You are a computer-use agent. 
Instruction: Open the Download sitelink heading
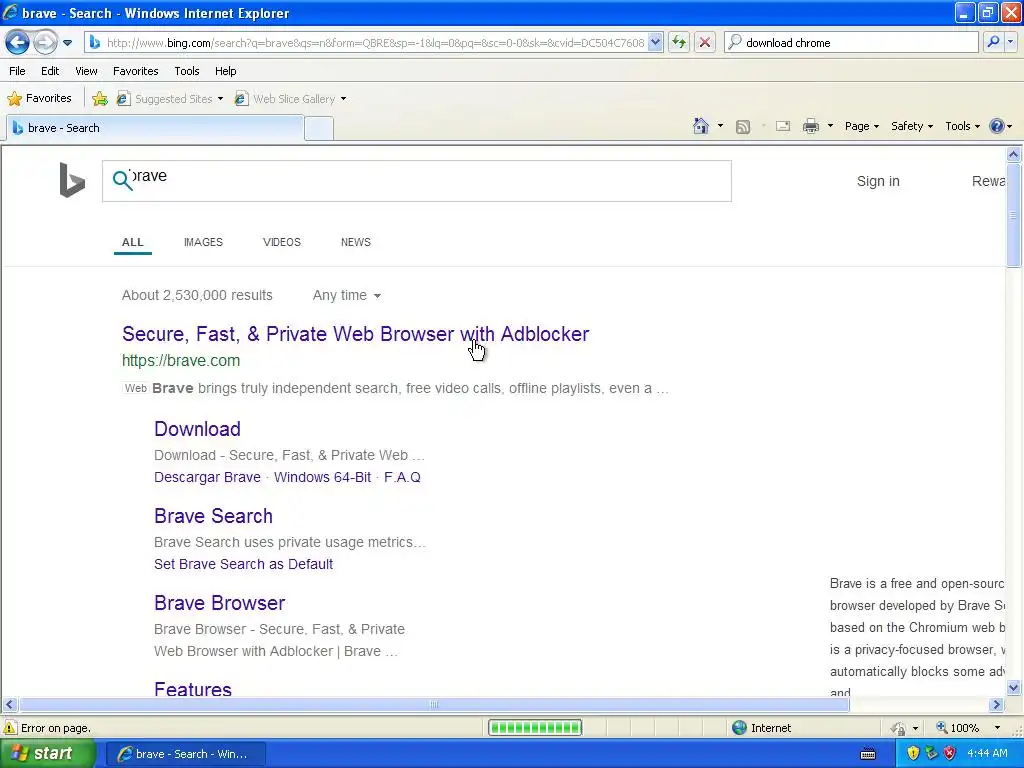197,429
